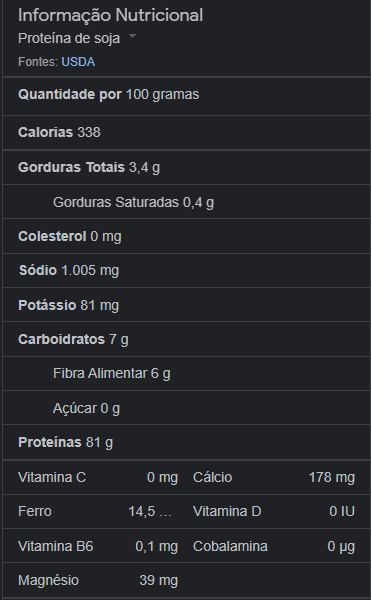The width and height of the screenshot is (371, 600).
Task: Click the Vitamina D 0 IU cell
Action: pyautogui.click(x=274, y=512)
